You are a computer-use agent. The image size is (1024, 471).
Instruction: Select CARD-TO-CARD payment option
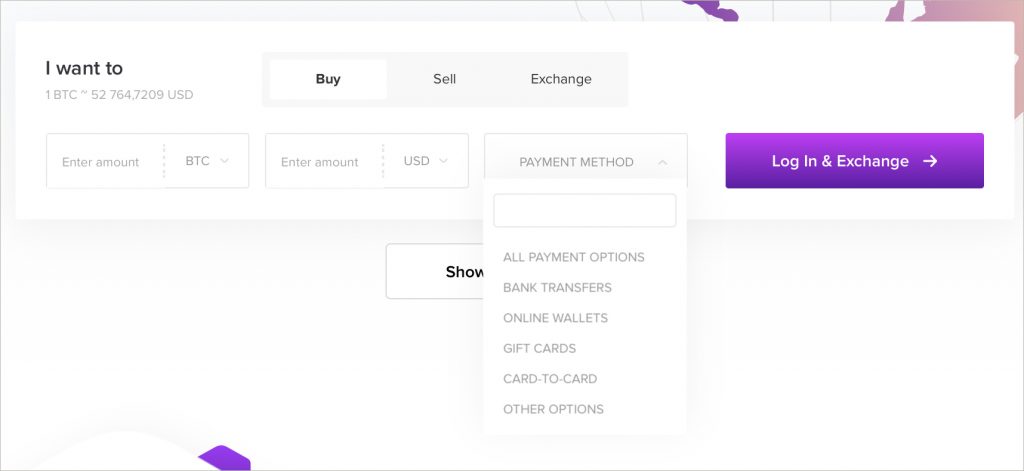click(550, 379)
